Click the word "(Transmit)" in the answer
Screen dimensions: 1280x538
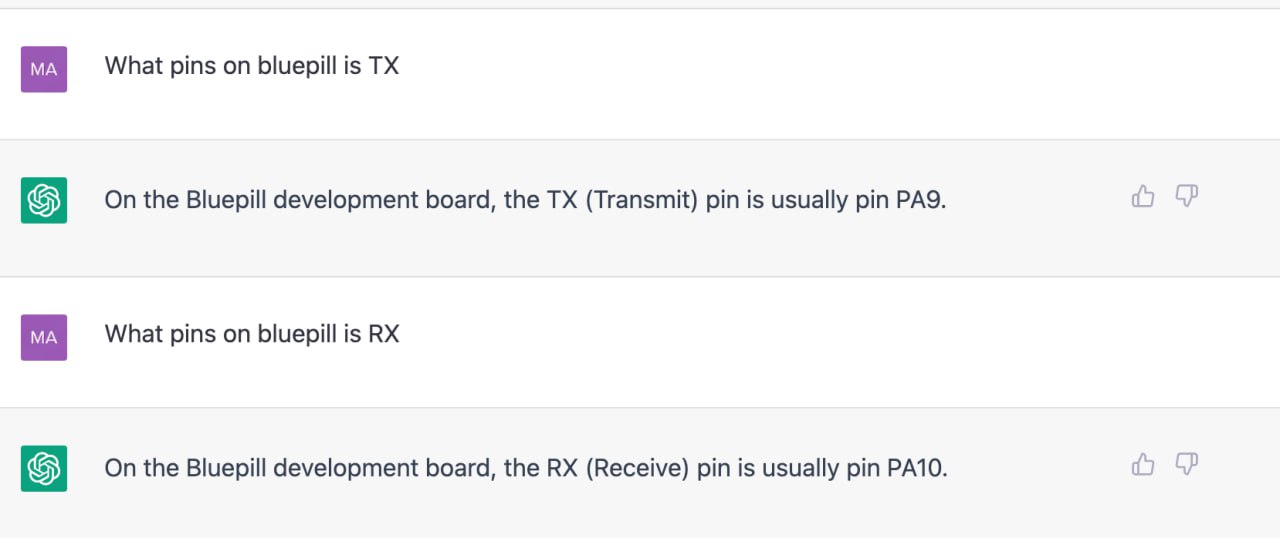tap(642, 200)
